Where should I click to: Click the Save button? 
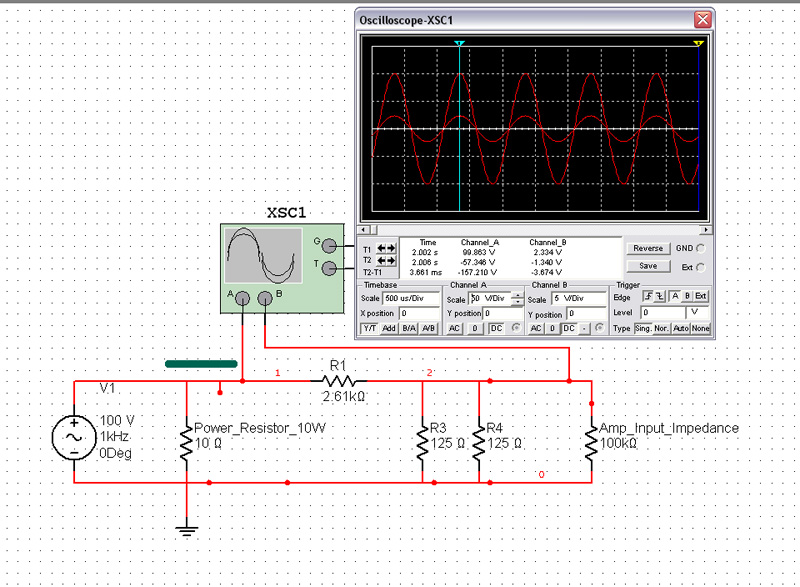click(x=648, y=266)
